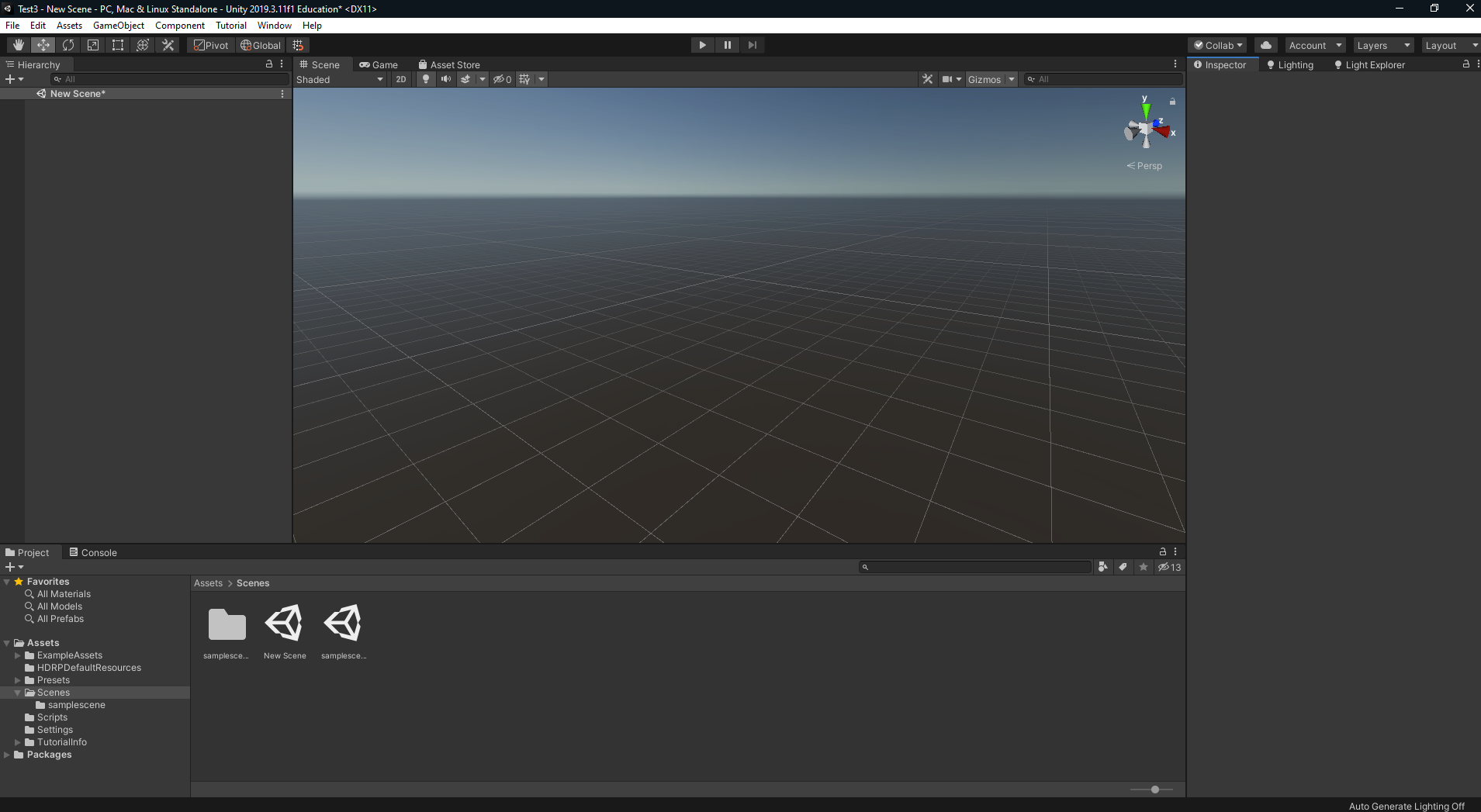Viewport: 1481px width, 812px height.
Task: Start Play mode
Action: pyautogui.click(x=703, y=45)
